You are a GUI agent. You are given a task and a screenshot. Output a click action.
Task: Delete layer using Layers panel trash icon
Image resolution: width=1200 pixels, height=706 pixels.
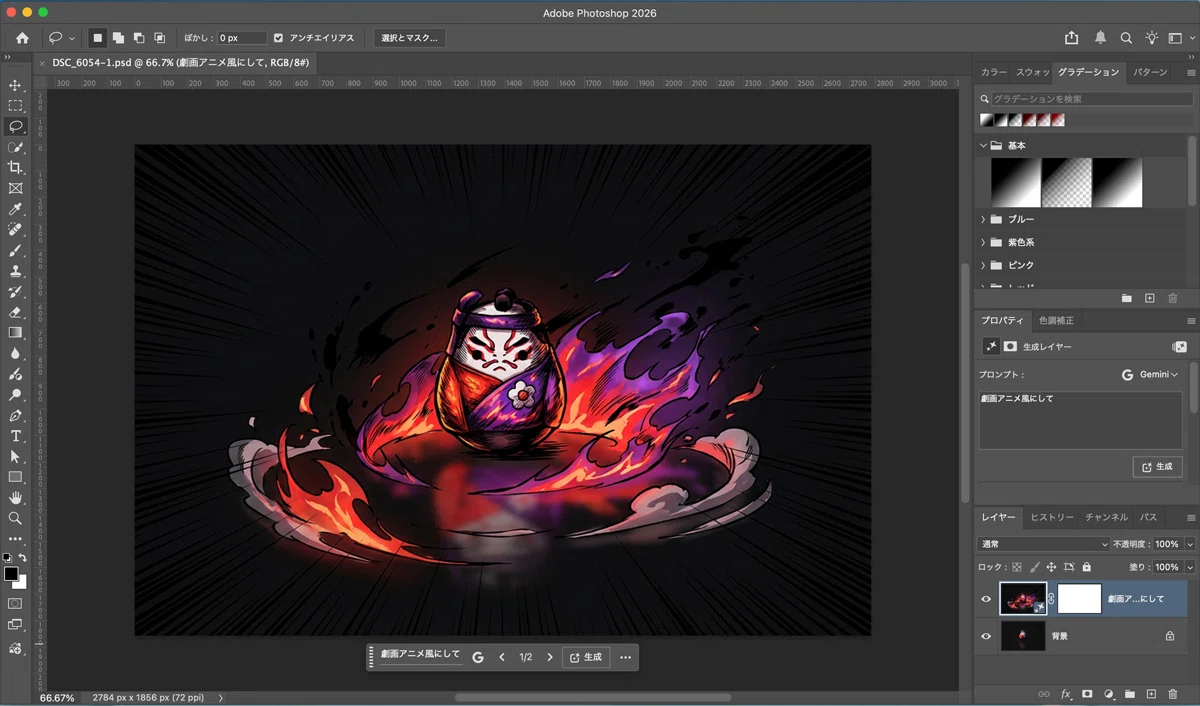1173,693
